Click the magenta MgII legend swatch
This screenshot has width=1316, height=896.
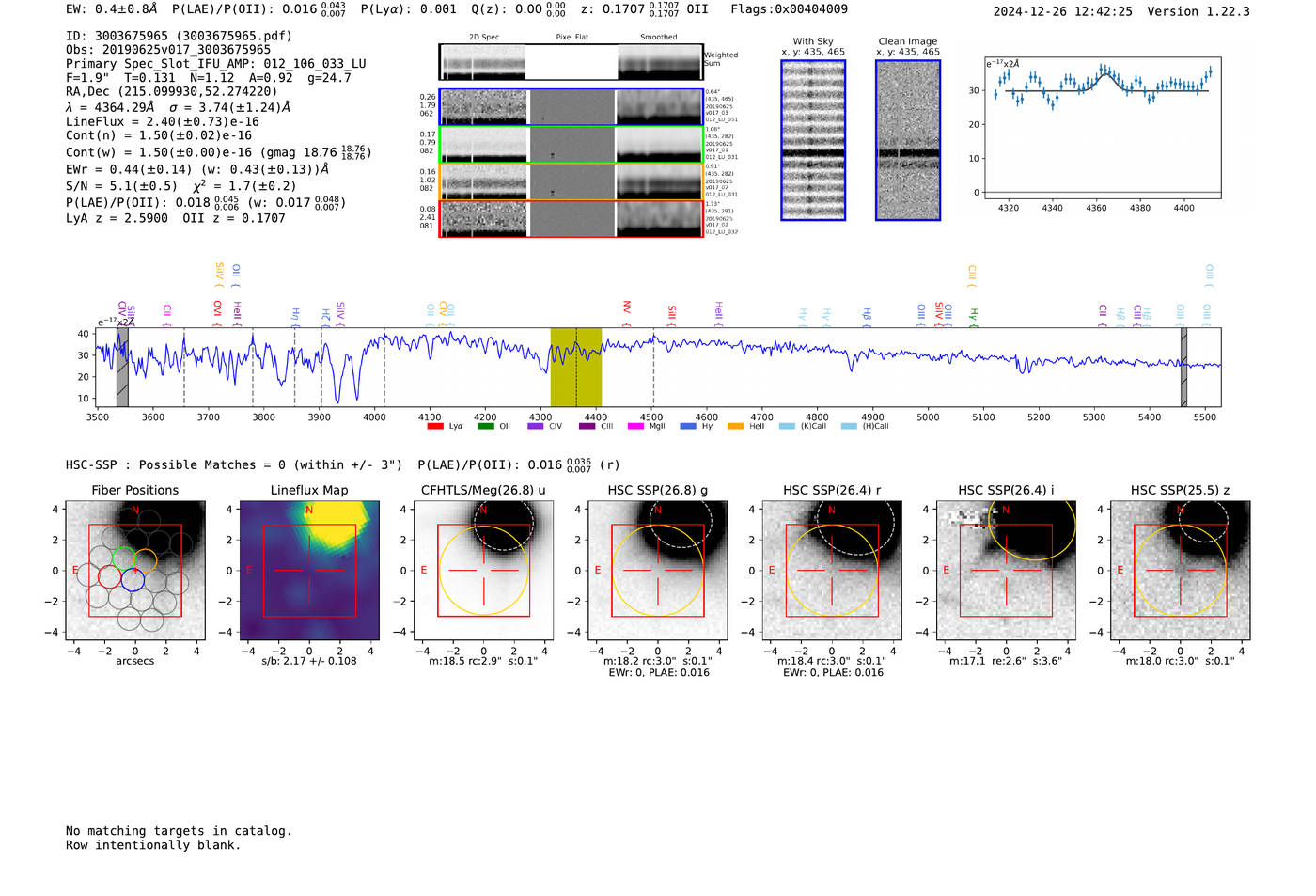(x=635, y=426)
